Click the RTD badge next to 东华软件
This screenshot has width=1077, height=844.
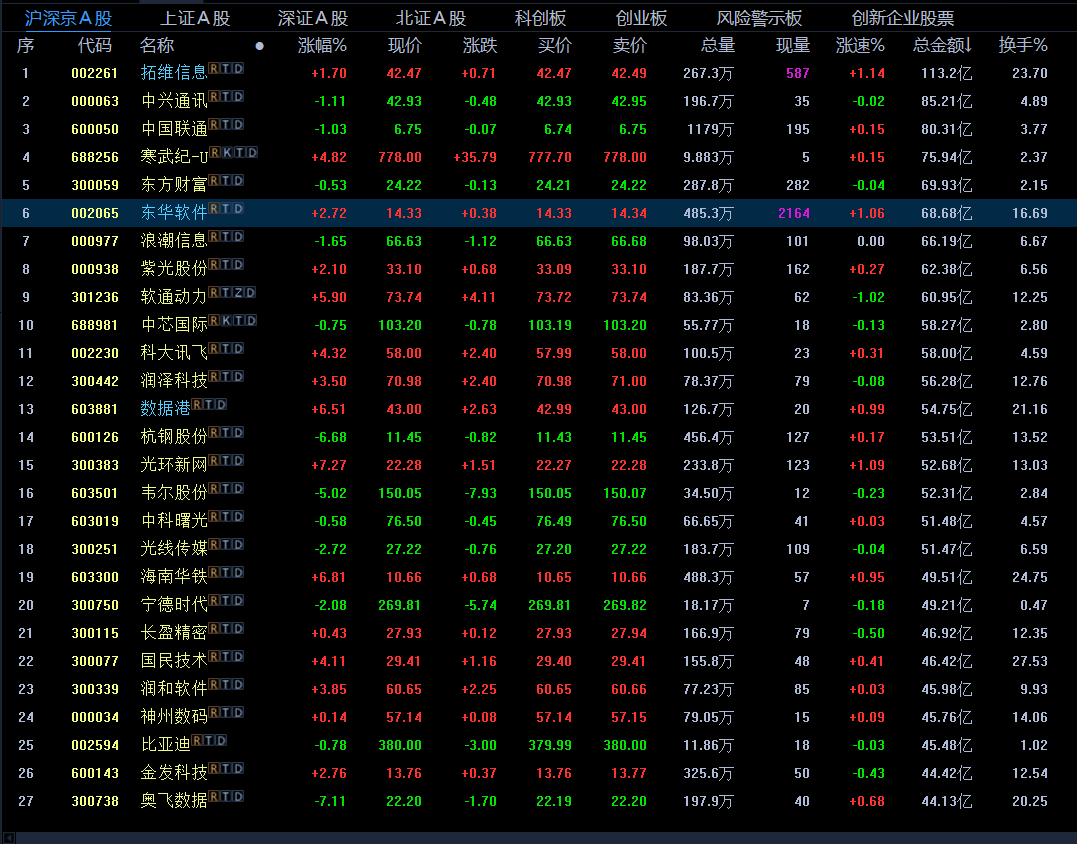(227, 209)
